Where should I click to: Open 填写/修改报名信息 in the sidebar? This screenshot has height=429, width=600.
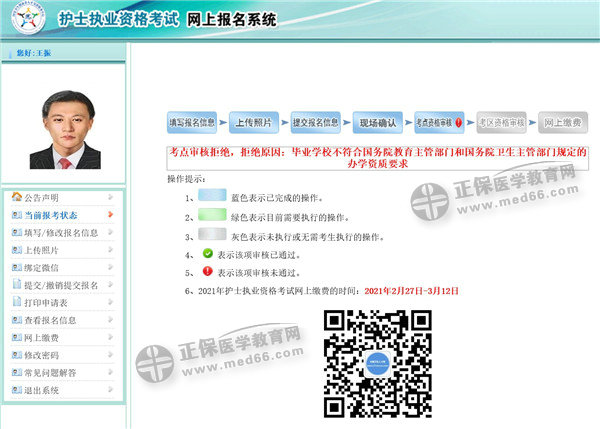coord(60,232)
